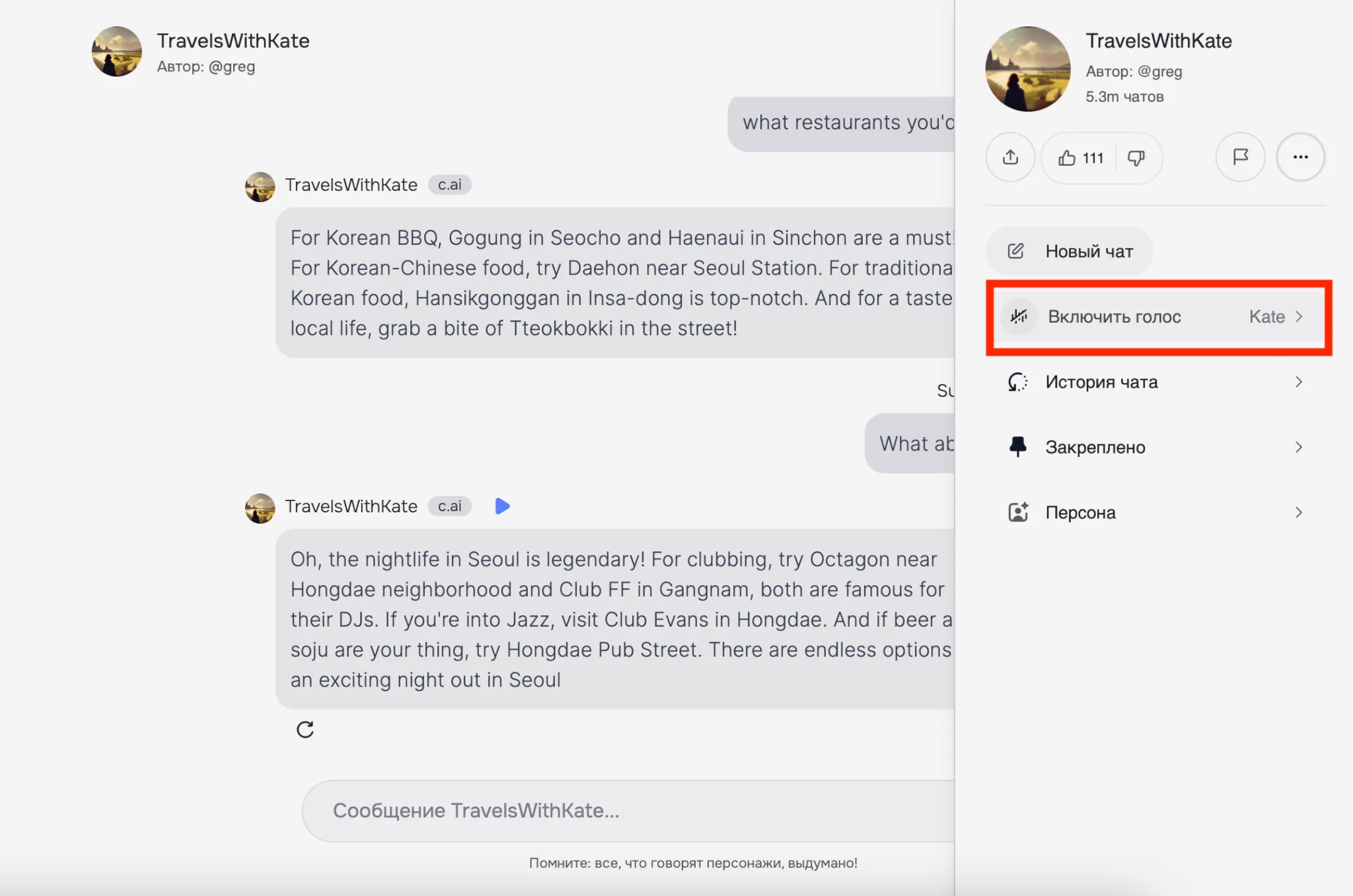Click the TravelsWithKate avatar in chat header

pos(117,52)
